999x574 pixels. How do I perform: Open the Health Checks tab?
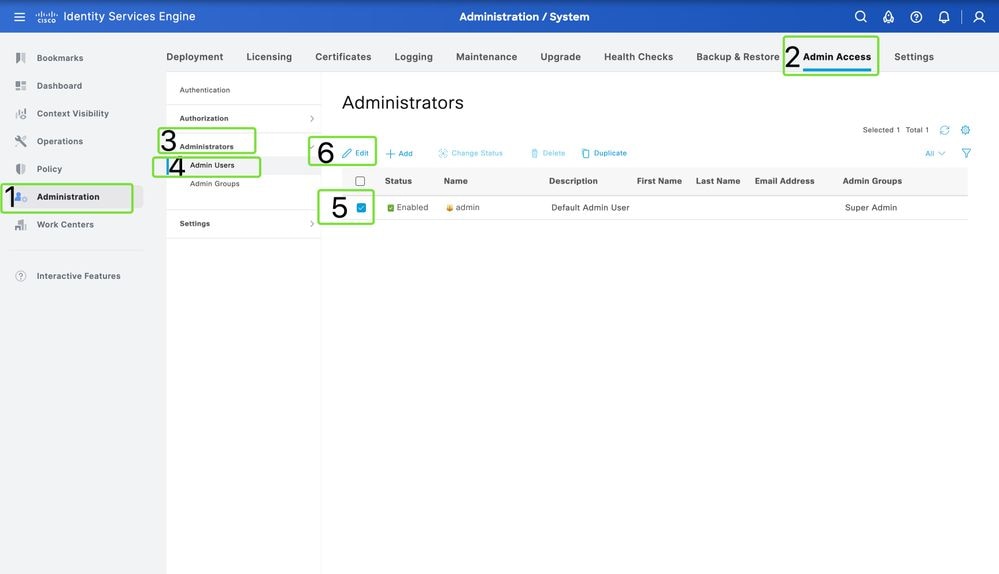(x=638, y=57)
